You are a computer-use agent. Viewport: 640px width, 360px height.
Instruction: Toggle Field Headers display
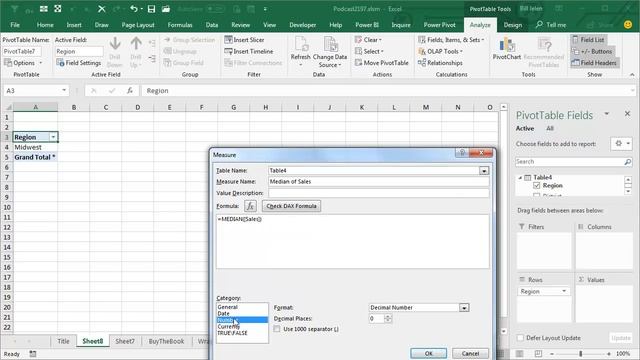[594, 63]
